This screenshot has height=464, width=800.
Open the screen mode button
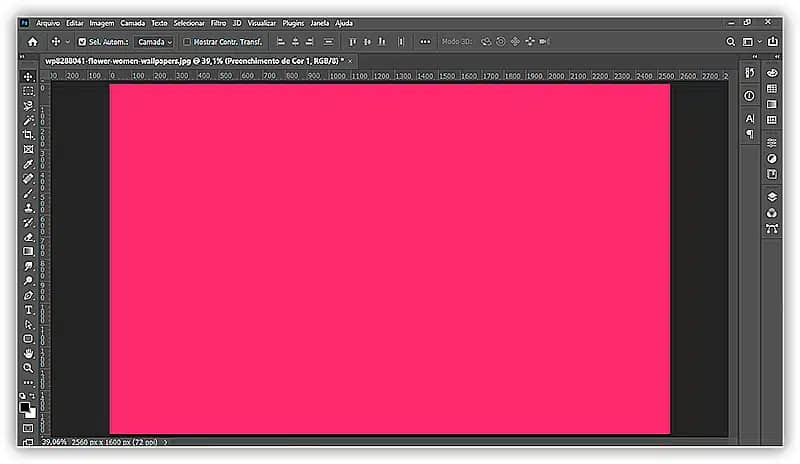(28, 442)
